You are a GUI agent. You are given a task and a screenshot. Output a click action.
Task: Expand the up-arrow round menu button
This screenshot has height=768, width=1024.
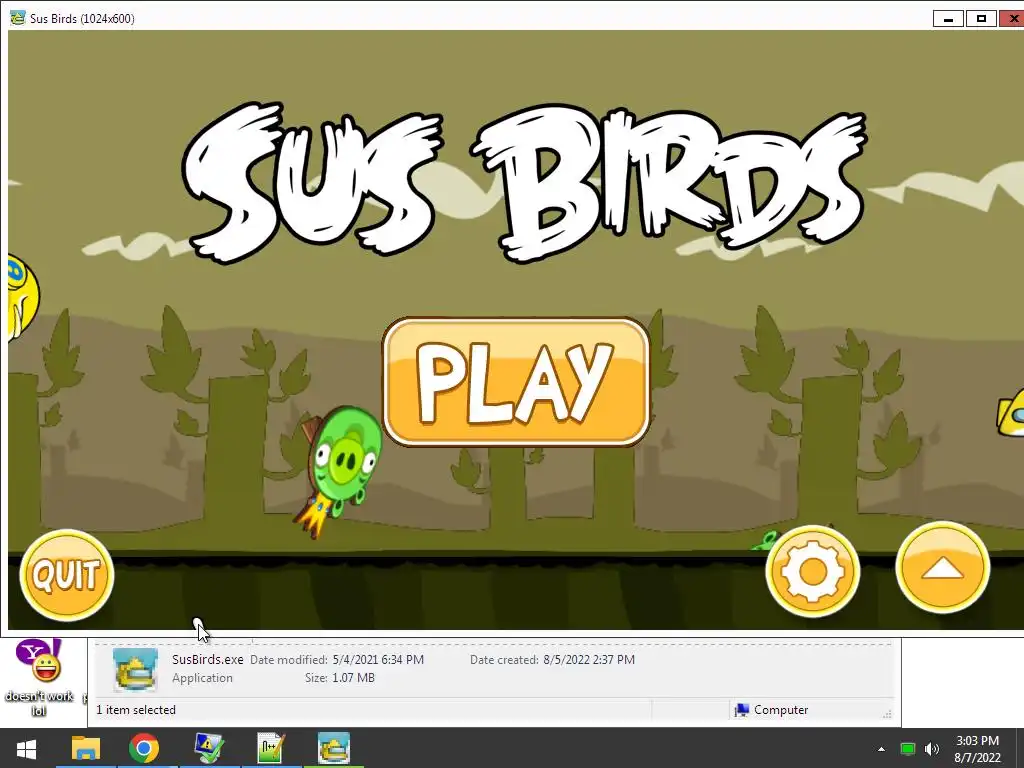tap(942, 569)
